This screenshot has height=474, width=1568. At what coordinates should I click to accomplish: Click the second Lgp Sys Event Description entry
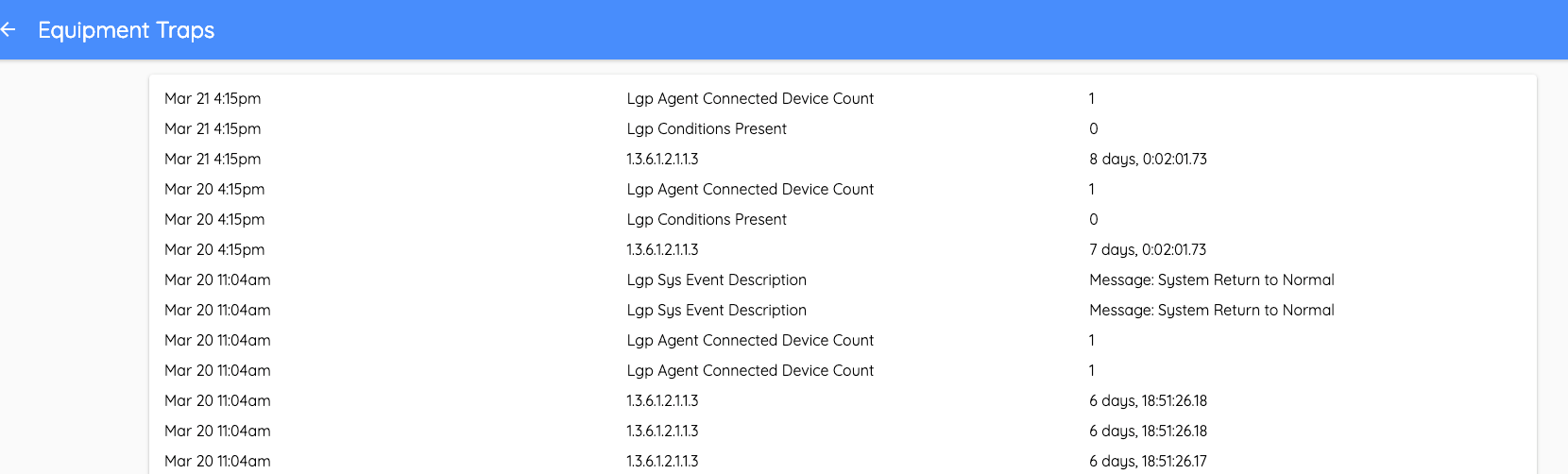coord(716,310)
